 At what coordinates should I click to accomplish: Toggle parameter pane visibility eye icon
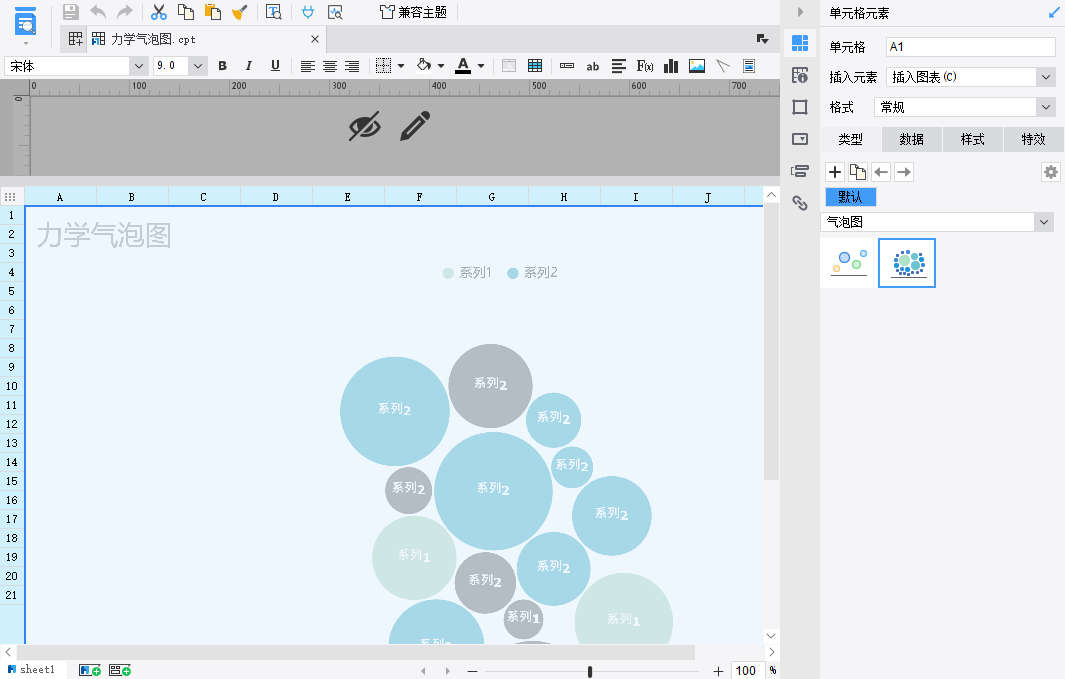tap(365, 127)
